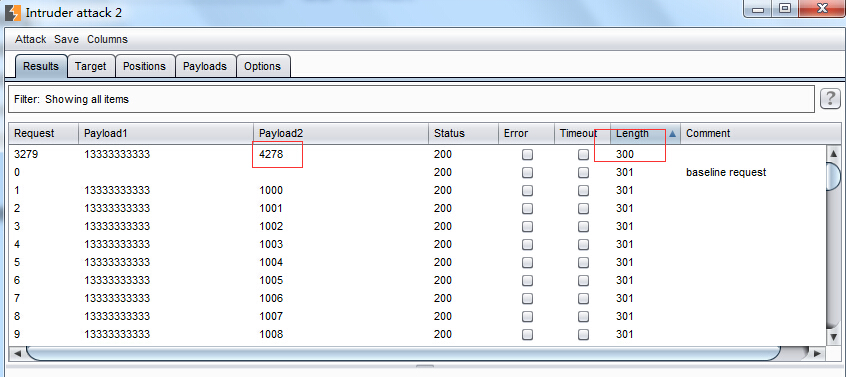Toggle Error checkbox in baseline request row
The image size is (846, 377).
527,173
